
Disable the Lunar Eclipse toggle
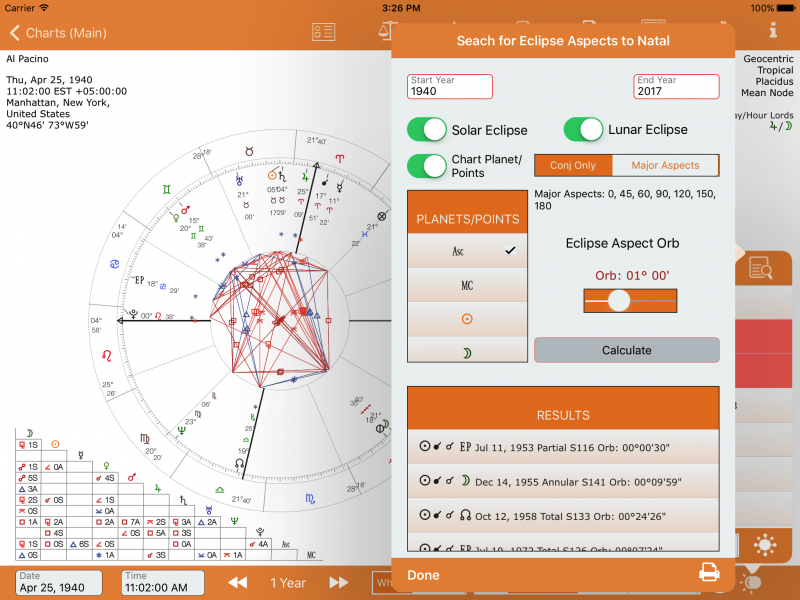(583, 130)
